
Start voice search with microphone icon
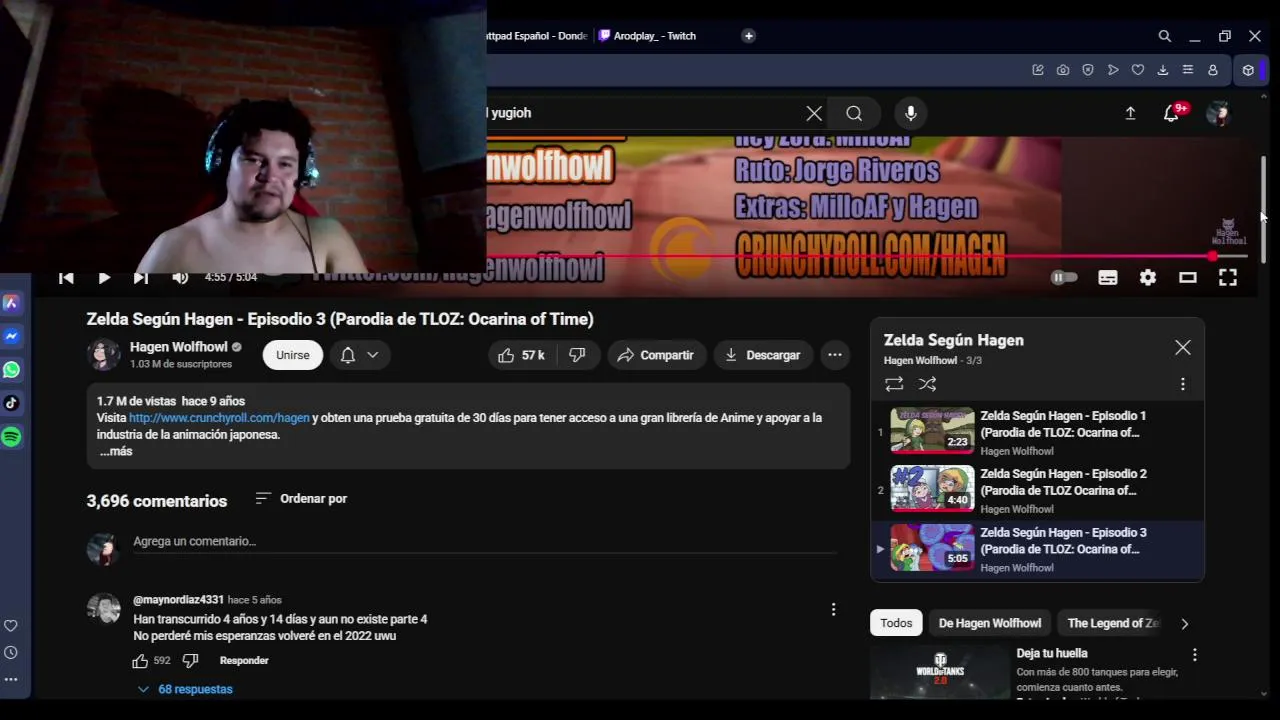[x=911, y=113]
